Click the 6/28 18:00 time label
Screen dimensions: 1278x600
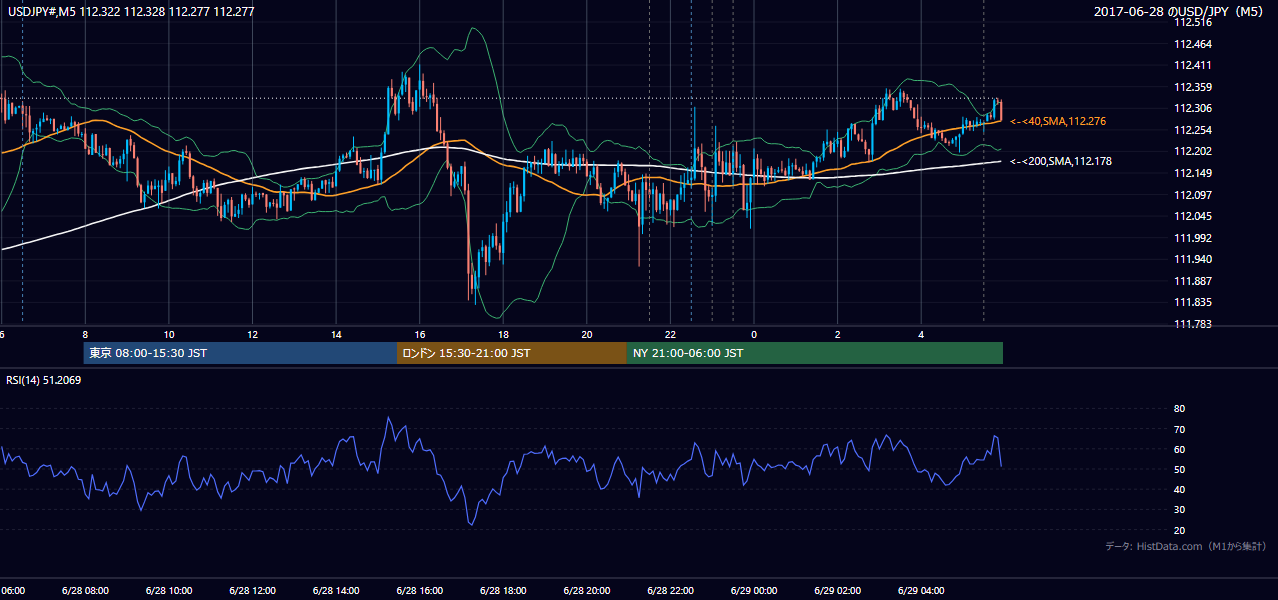tap(502, 590)
